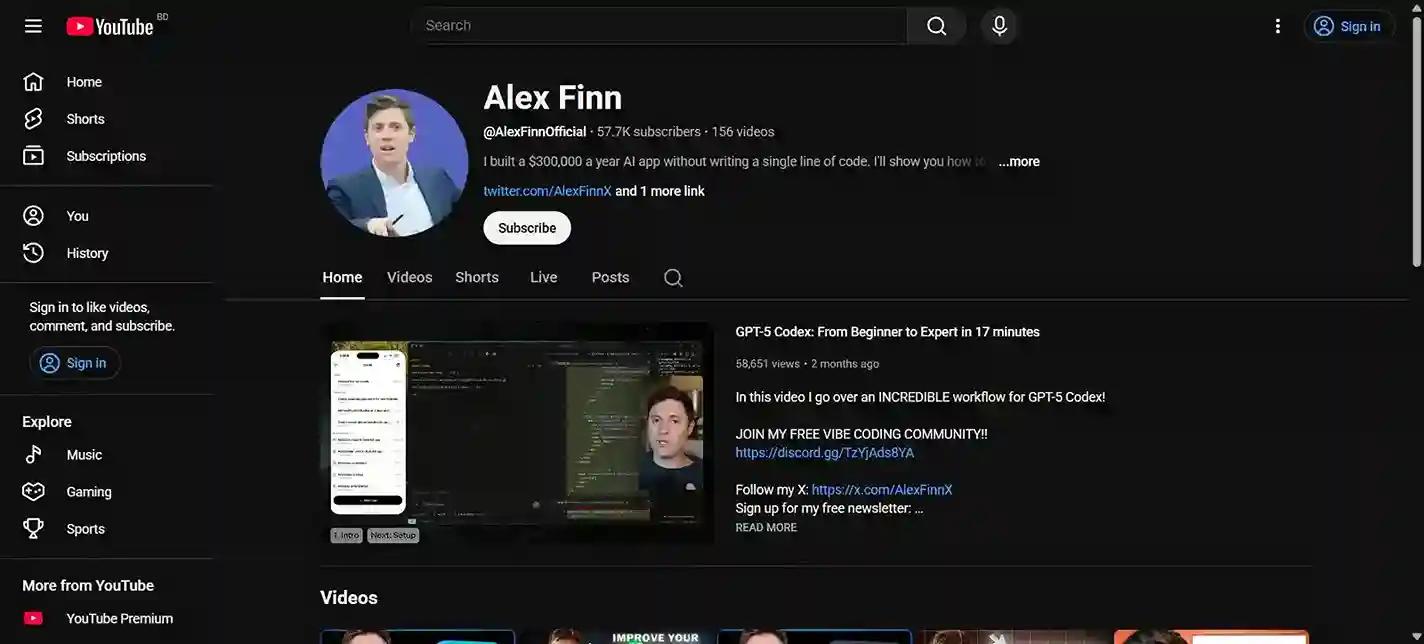Open the Discord invite link
Screen dimensions: 1424x644
pyautogui.click(x=824, y=453)
